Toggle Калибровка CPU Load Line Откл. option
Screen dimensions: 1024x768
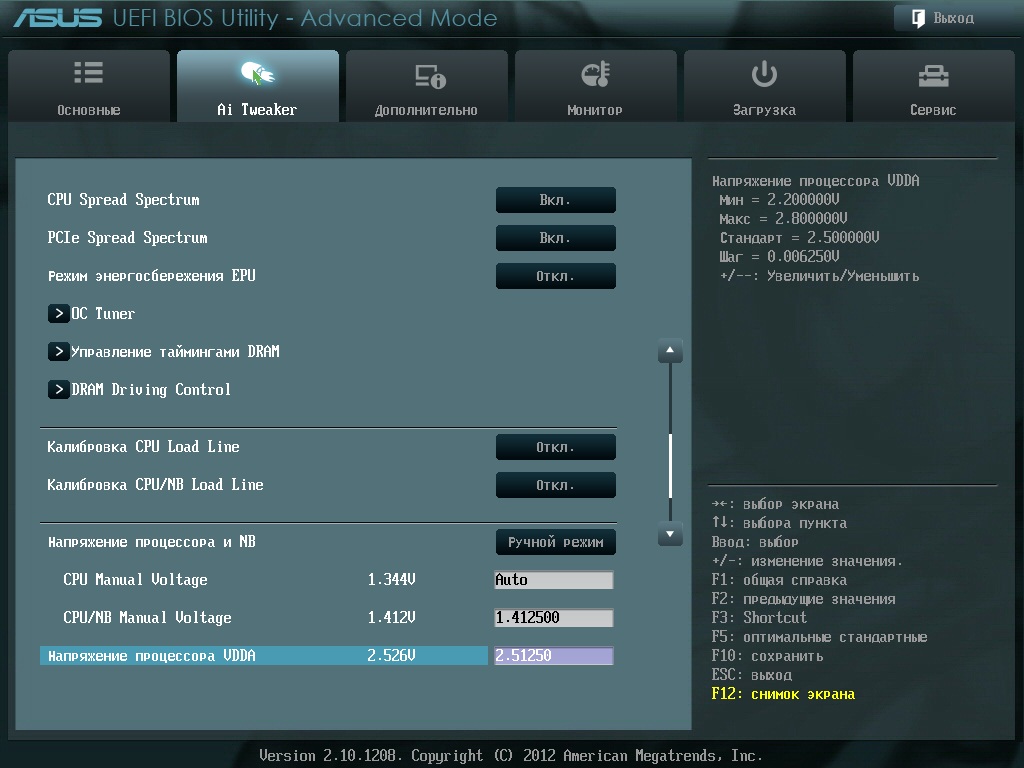click(x=556, y=447)
